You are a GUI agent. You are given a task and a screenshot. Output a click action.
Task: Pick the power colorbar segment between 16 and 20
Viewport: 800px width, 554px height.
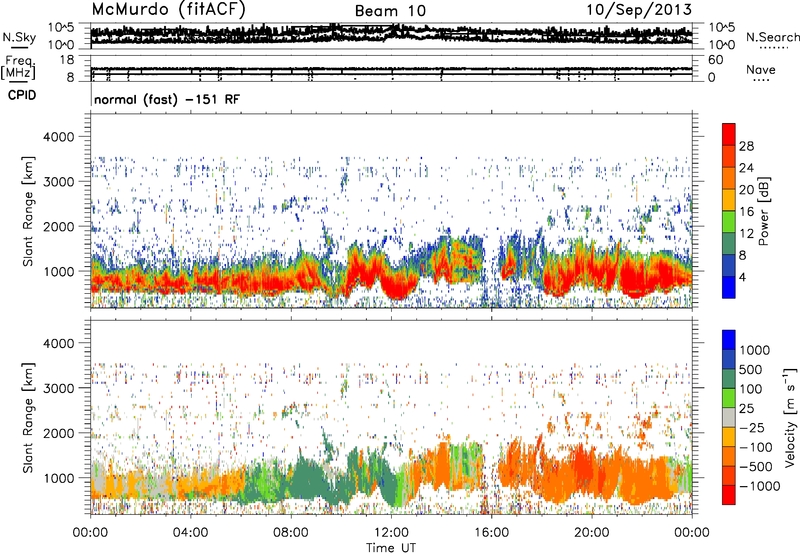729,200
